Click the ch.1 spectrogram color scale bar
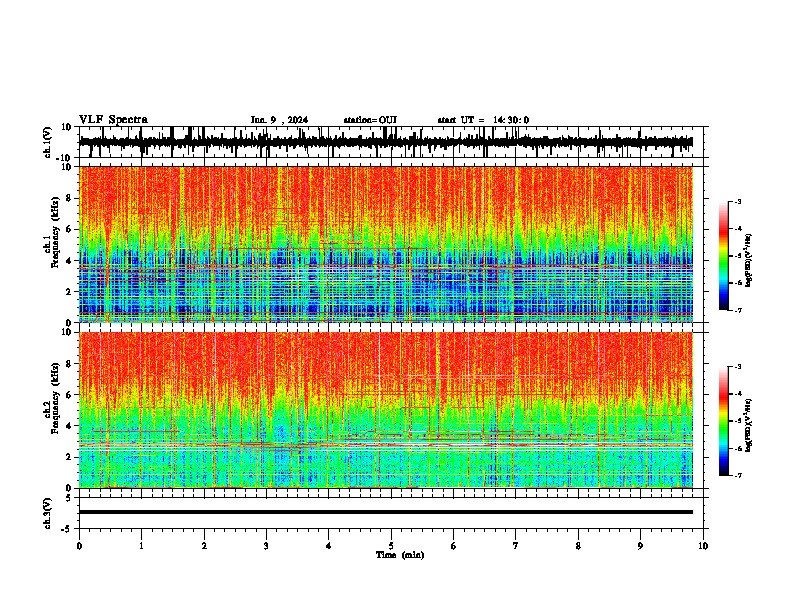This screenshot has height=612, width=792. click(x=724, y=256)
